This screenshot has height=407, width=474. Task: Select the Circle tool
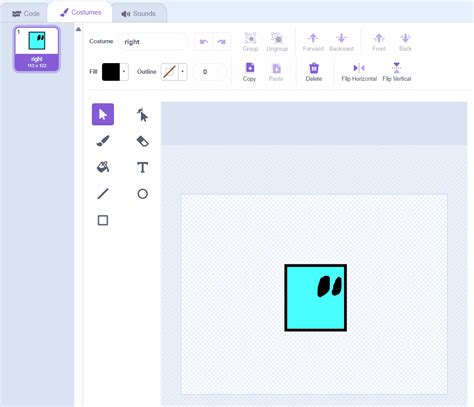point(142,194)
